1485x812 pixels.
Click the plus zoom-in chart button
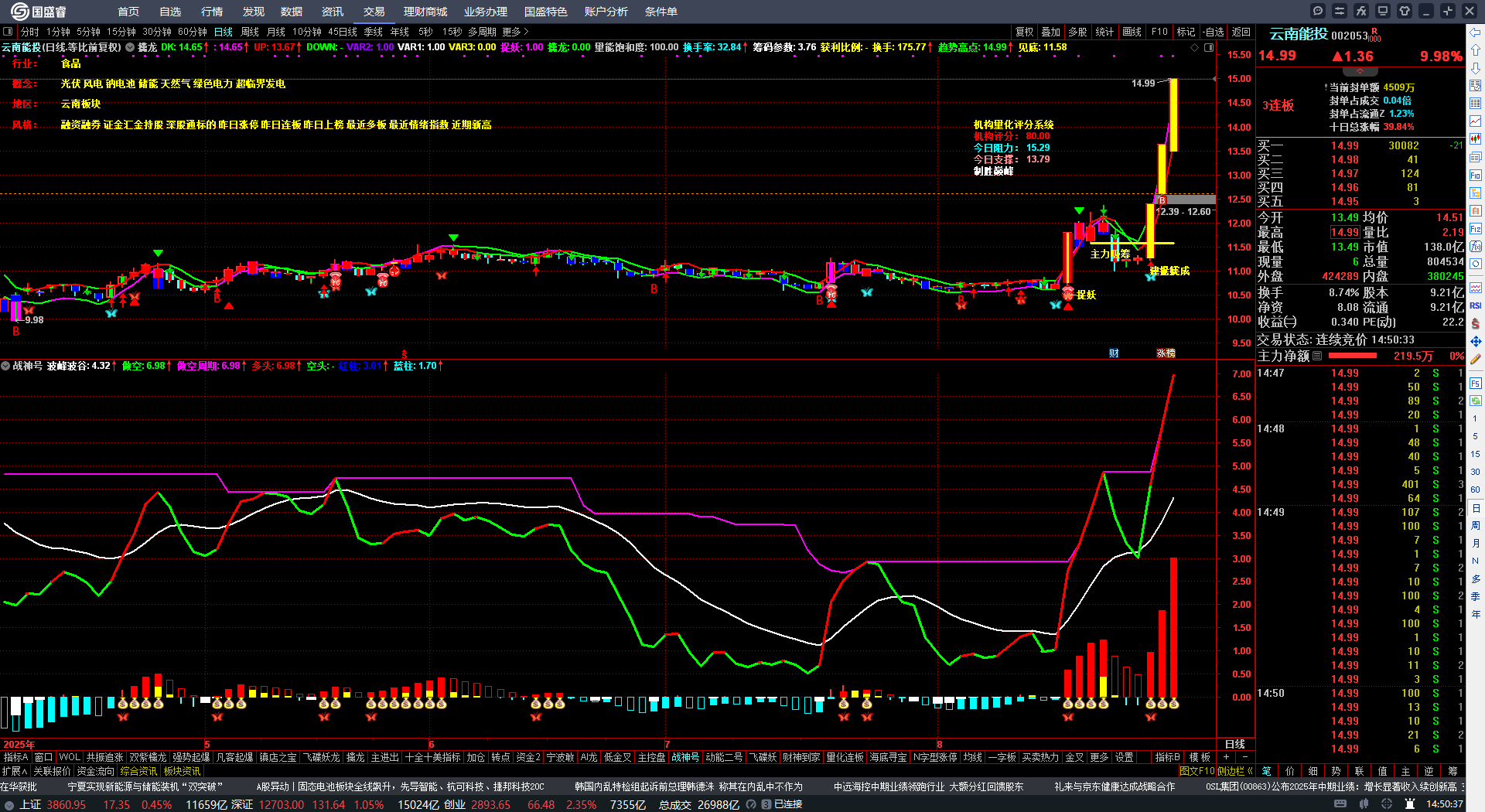point(1227,757)
